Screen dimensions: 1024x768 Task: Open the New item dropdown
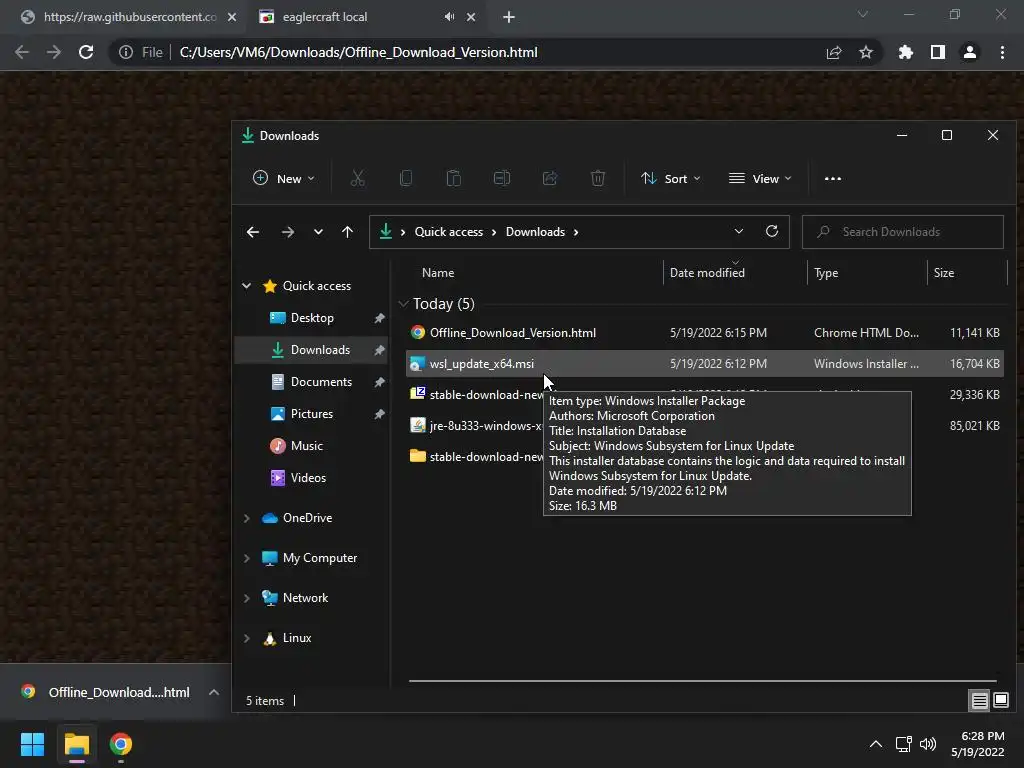pyautogui.click(x=284, y=178)
